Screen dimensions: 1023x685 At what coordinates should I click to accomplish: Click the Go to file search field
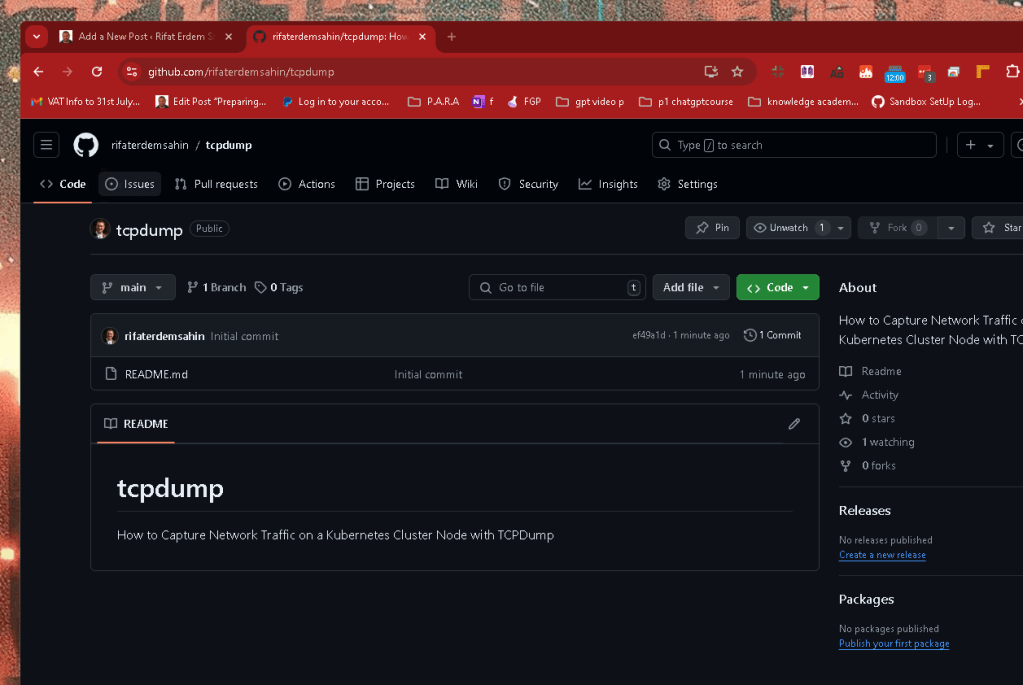tap(557, 287)
